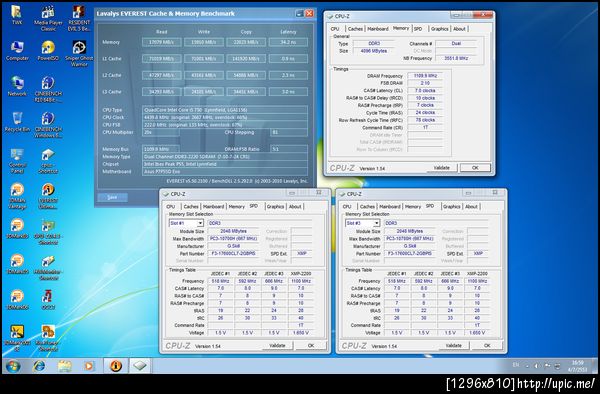This screenshot has height=394, width=600.
Task: Select the DRAM Frequency value 1109.9 MHz
Action: coord(425,76)
